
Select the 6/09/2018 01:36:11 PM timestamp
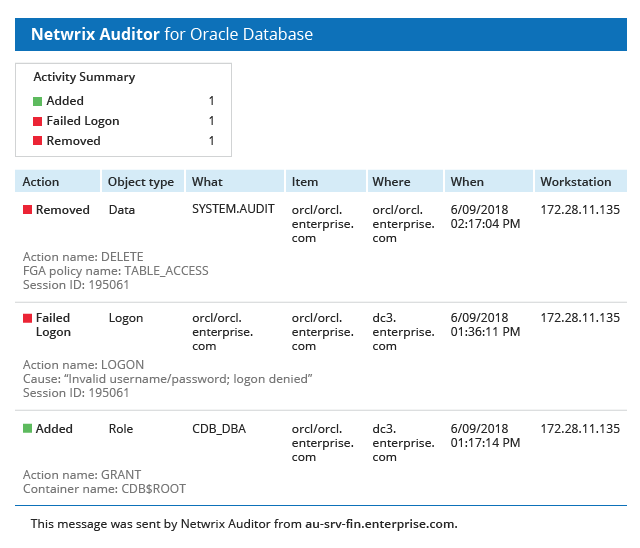point(485,325)
